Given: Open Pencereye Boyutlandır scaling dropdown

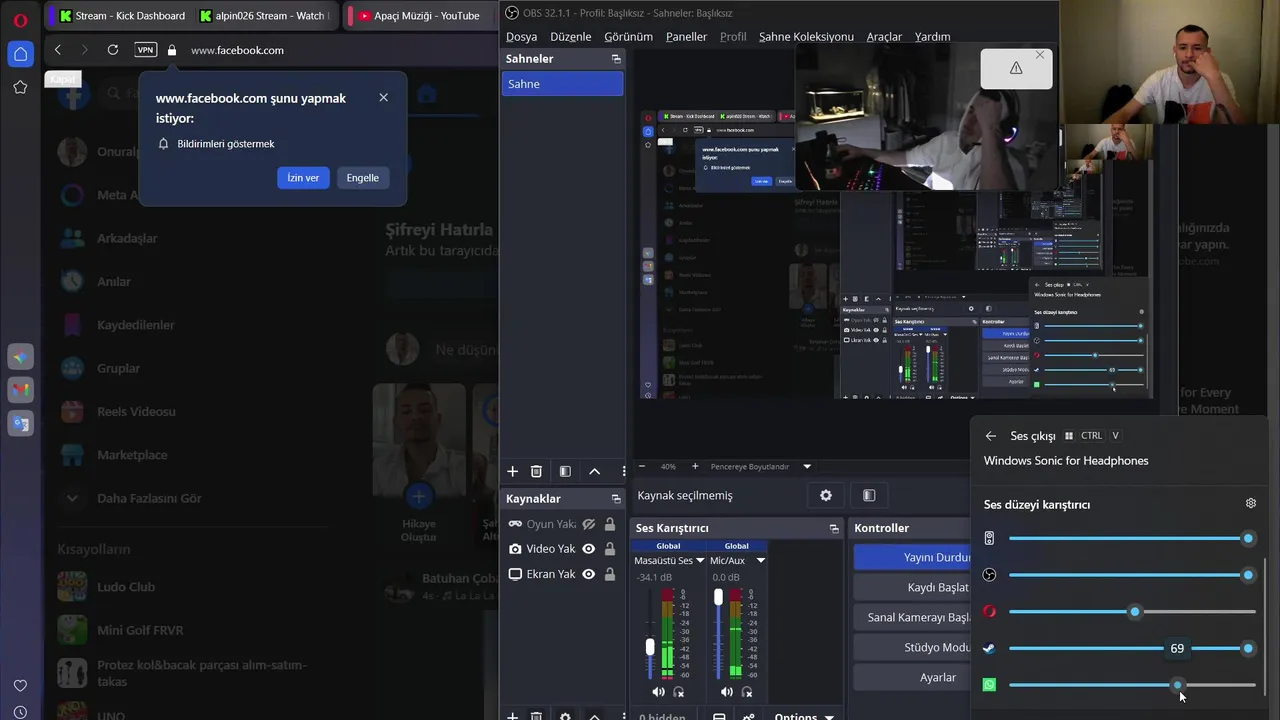Looking at the screenshot, I should point(807,466).
